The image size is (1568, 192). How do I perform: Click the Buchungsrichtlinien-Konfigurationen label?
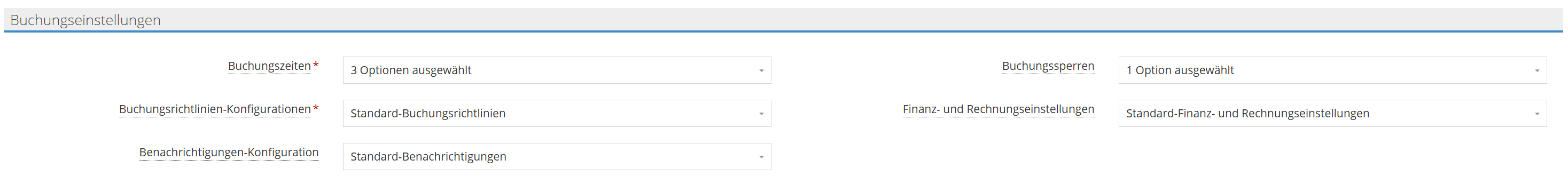(x=215, y=109)
